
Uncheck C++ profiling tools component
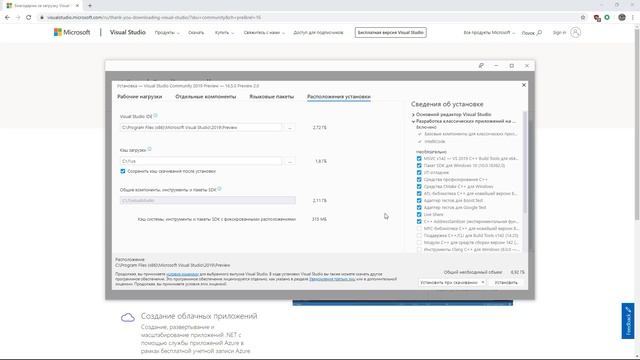pos(419,179)
